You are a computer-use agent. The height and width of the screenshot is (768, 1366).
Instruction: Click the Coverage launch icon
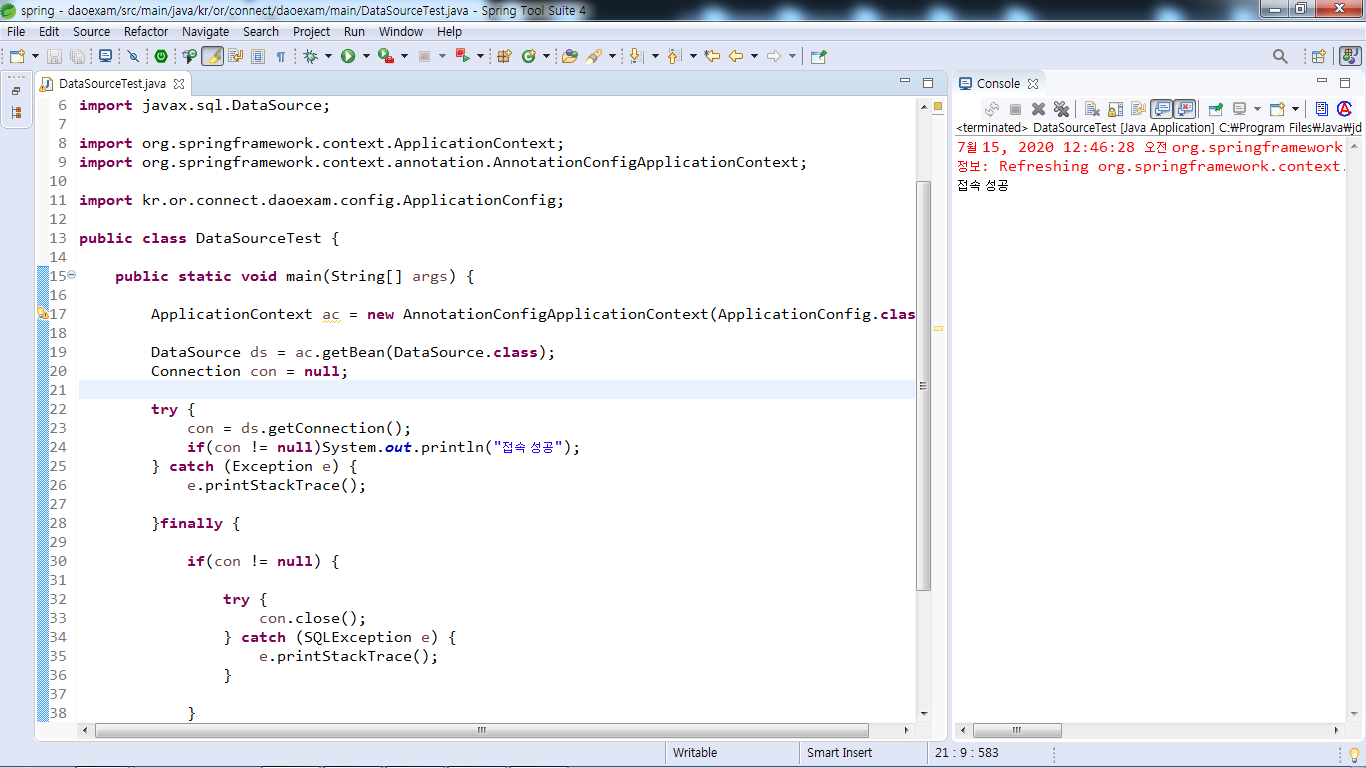tap(385, 57)
